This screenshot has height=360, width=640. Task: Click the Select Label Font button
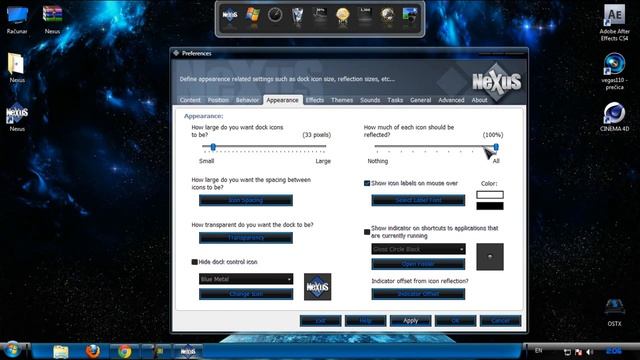pos(418,200)
